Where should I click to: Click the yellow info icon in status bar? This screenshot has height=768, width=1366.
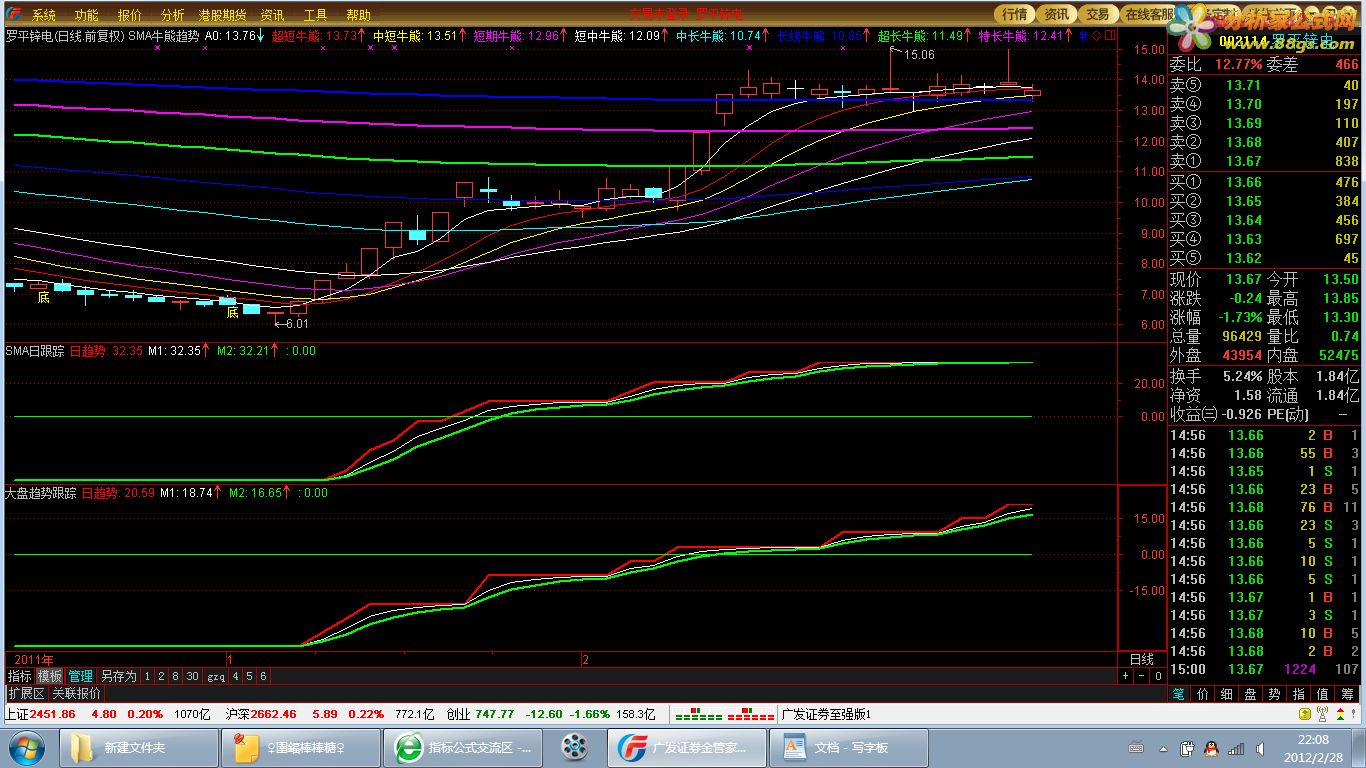tap(1304, 714)
